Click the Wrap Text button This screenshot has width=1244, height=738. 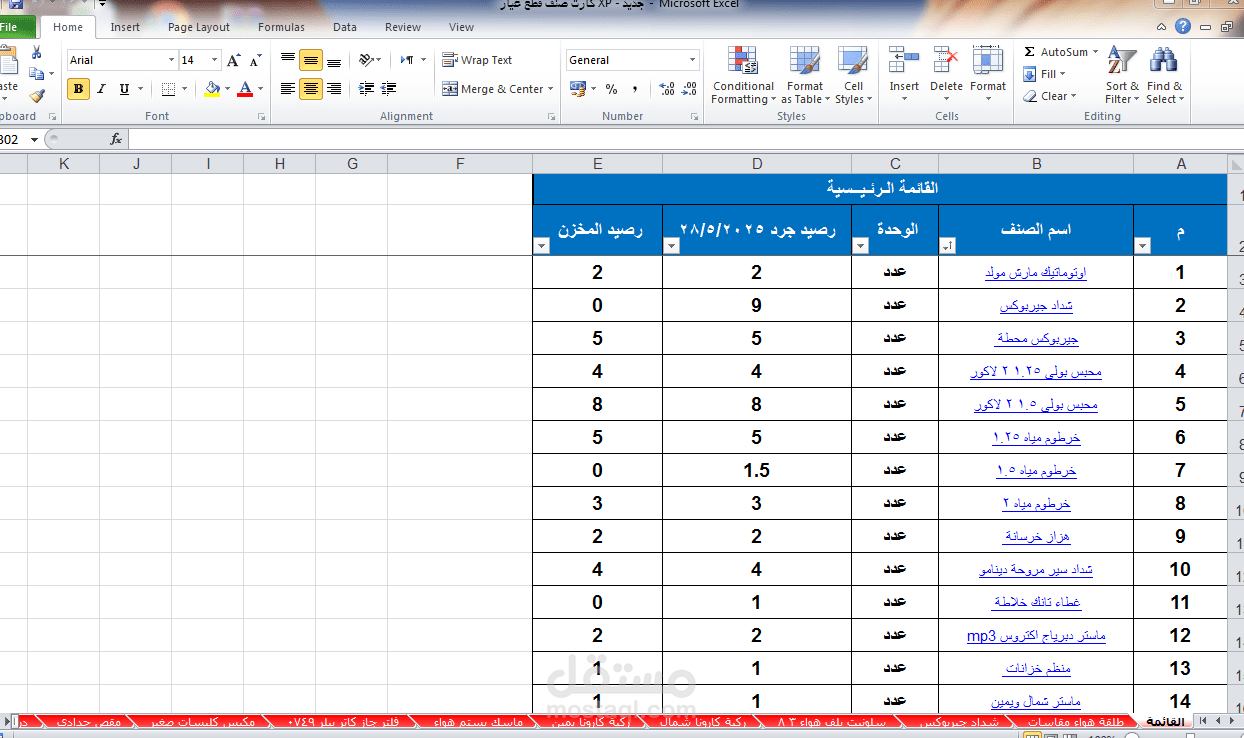click(x=477, y=60)
